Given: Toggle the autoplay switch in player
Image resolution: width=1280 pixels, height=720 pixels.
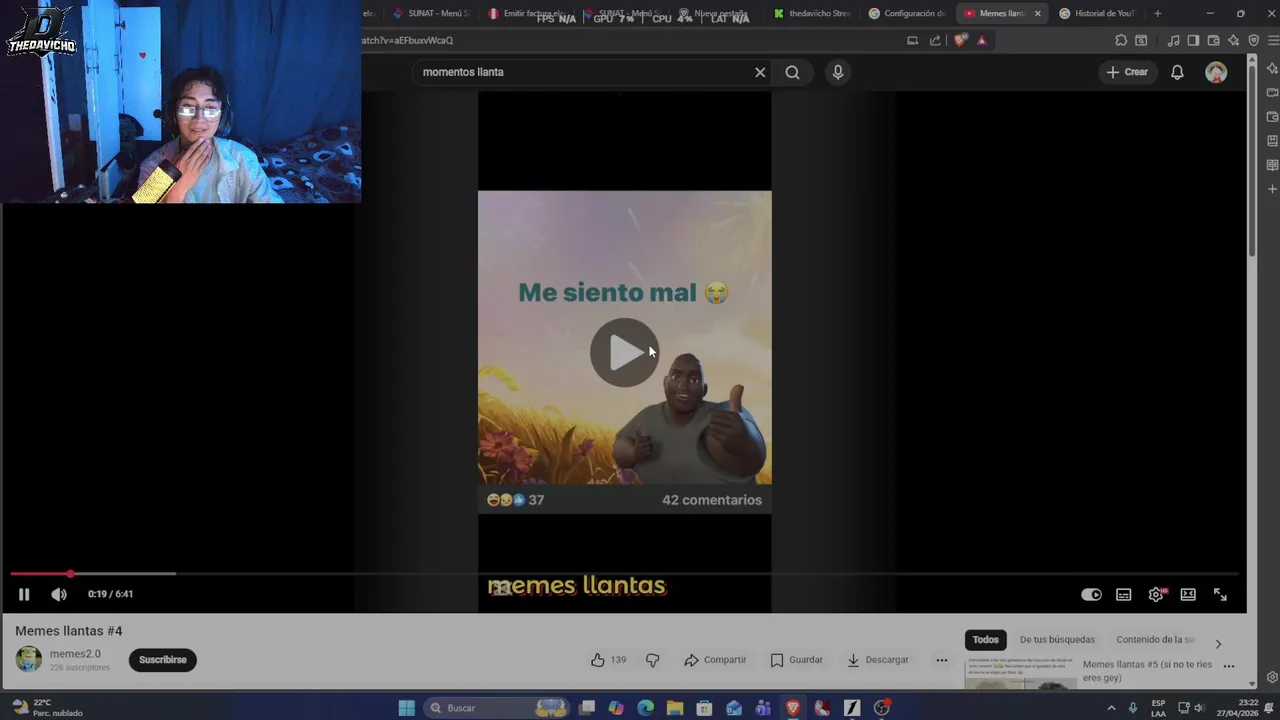Looking at the screenshot, I should pos(1091,594).
